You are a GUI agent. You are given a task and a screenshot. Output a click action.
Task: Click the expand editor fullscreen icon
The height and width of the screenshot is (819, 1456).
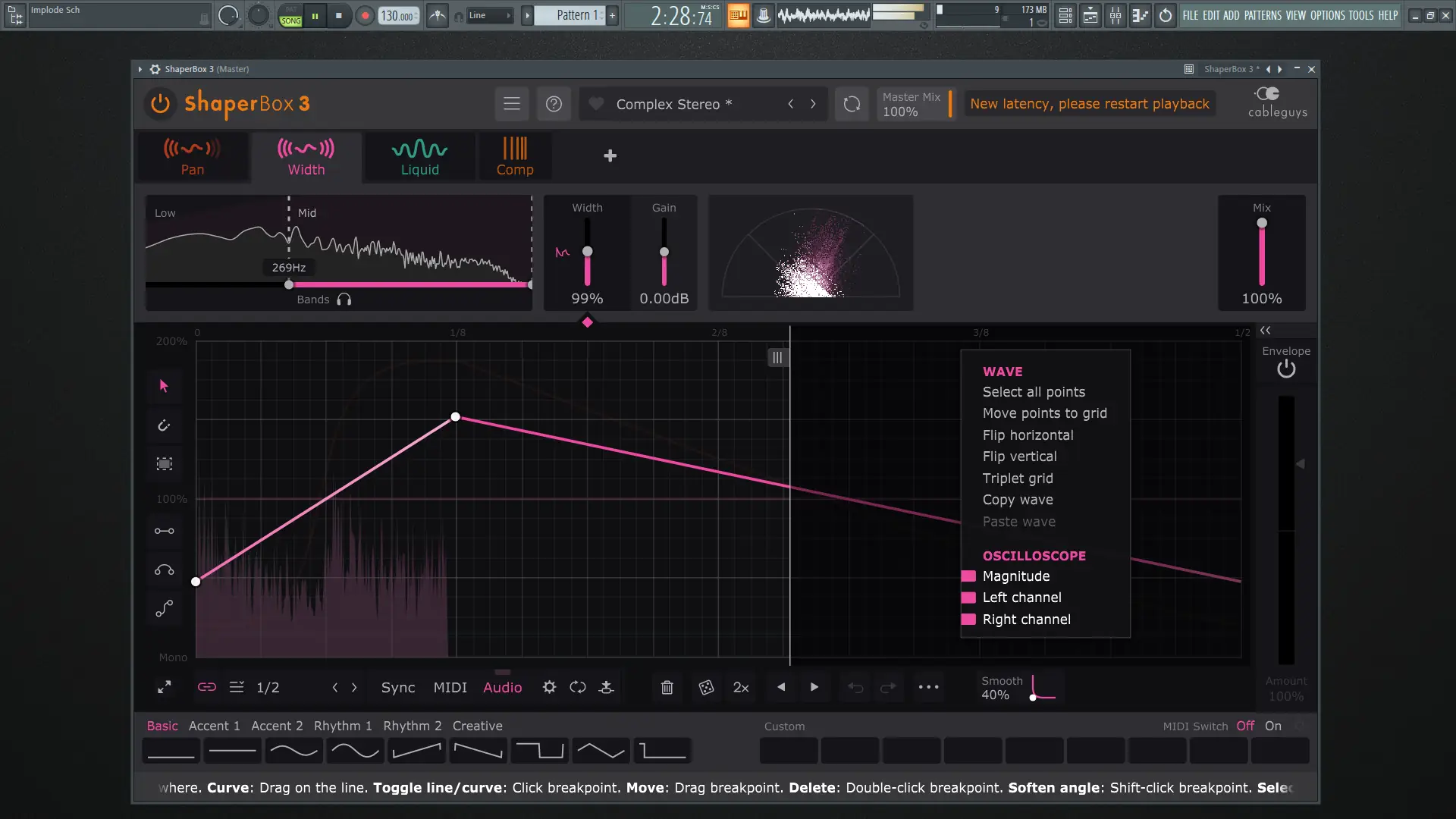[x=164, y=687]
